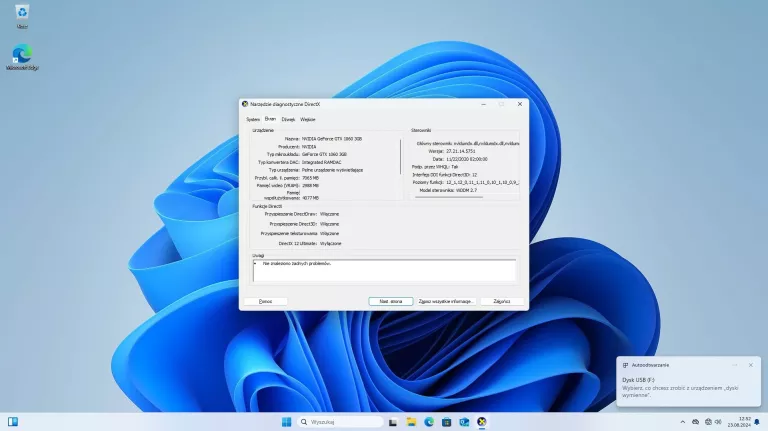Open the volume speaker tray icon
Image resolution: width=768 pixels, height=431 pixels.
click(x=718, y=422)
